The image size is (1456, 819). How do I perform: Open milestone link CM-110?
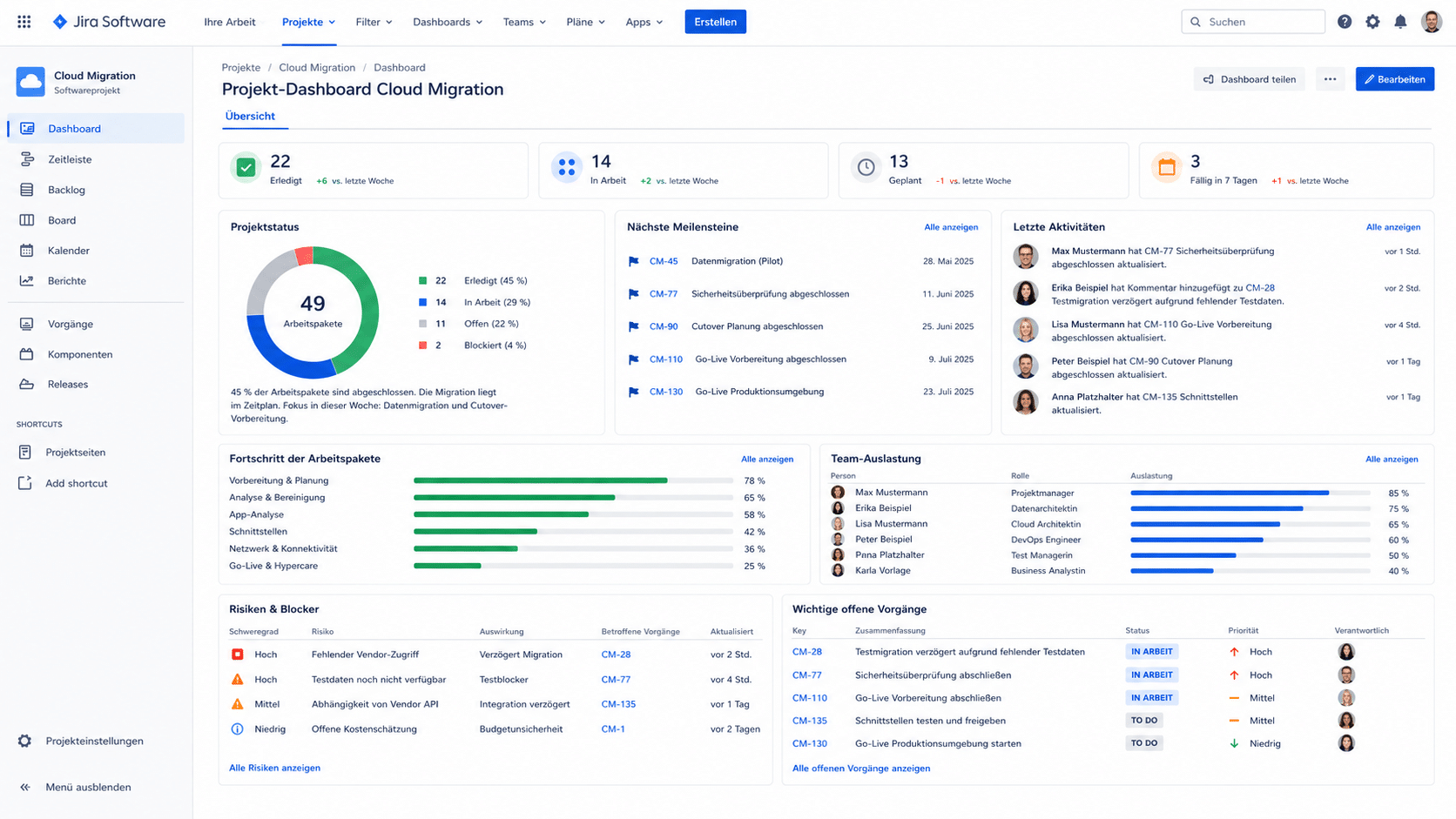[x=666, y=359]
